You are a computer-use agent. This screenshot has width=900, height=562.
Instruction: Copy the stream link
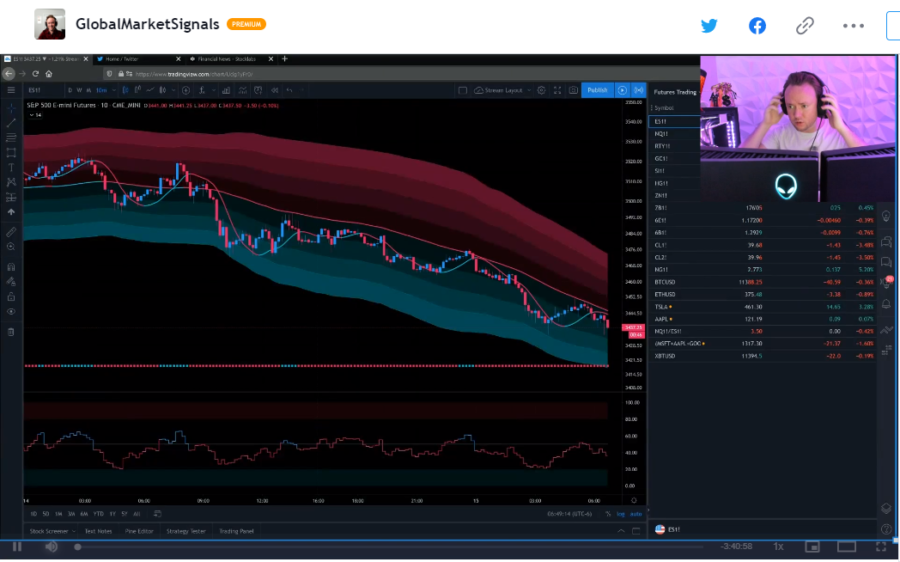coord(805,26)
